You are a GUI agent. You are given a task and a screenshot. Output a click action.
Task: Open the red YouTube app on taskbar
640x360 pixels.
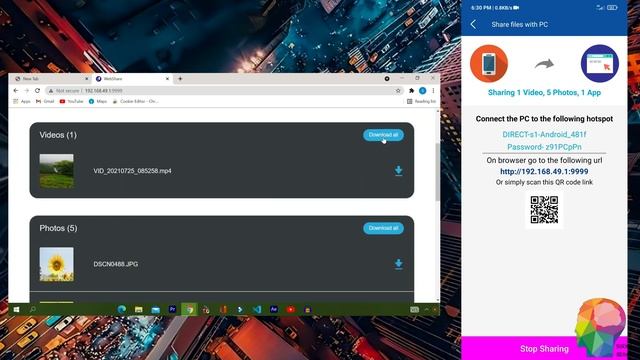[x=291, y=309]
